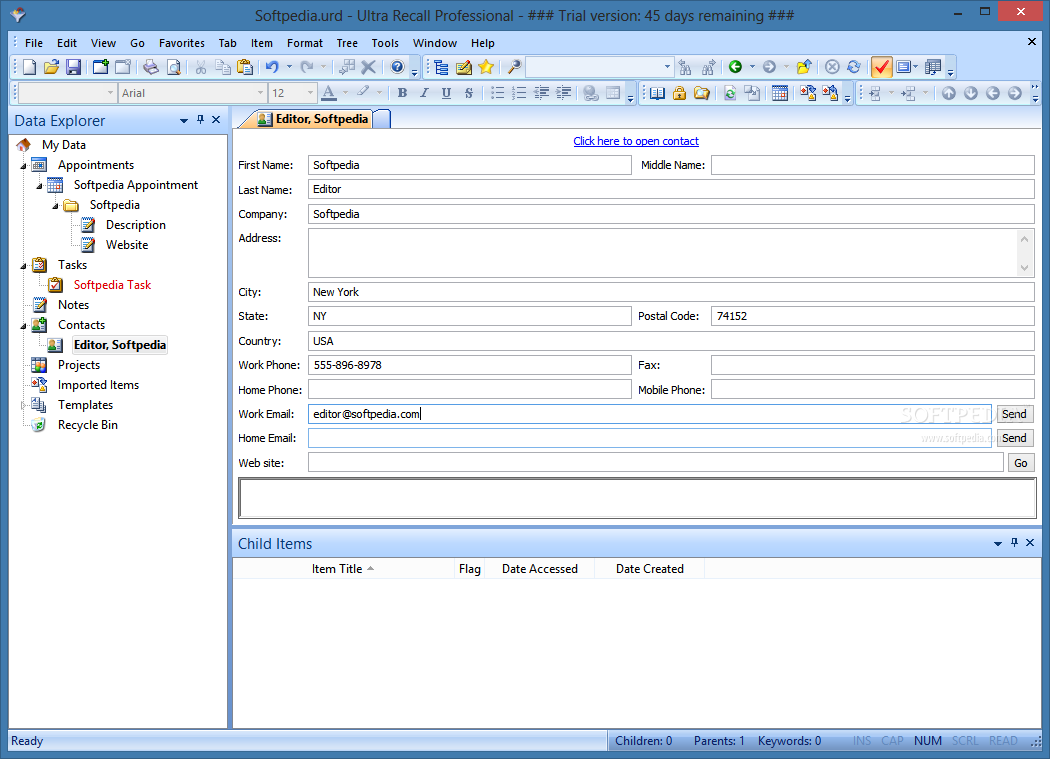Open the Data Explorer panel dropdown arrow
Screen dimensions: 1050x759
[x=183, y=121]
